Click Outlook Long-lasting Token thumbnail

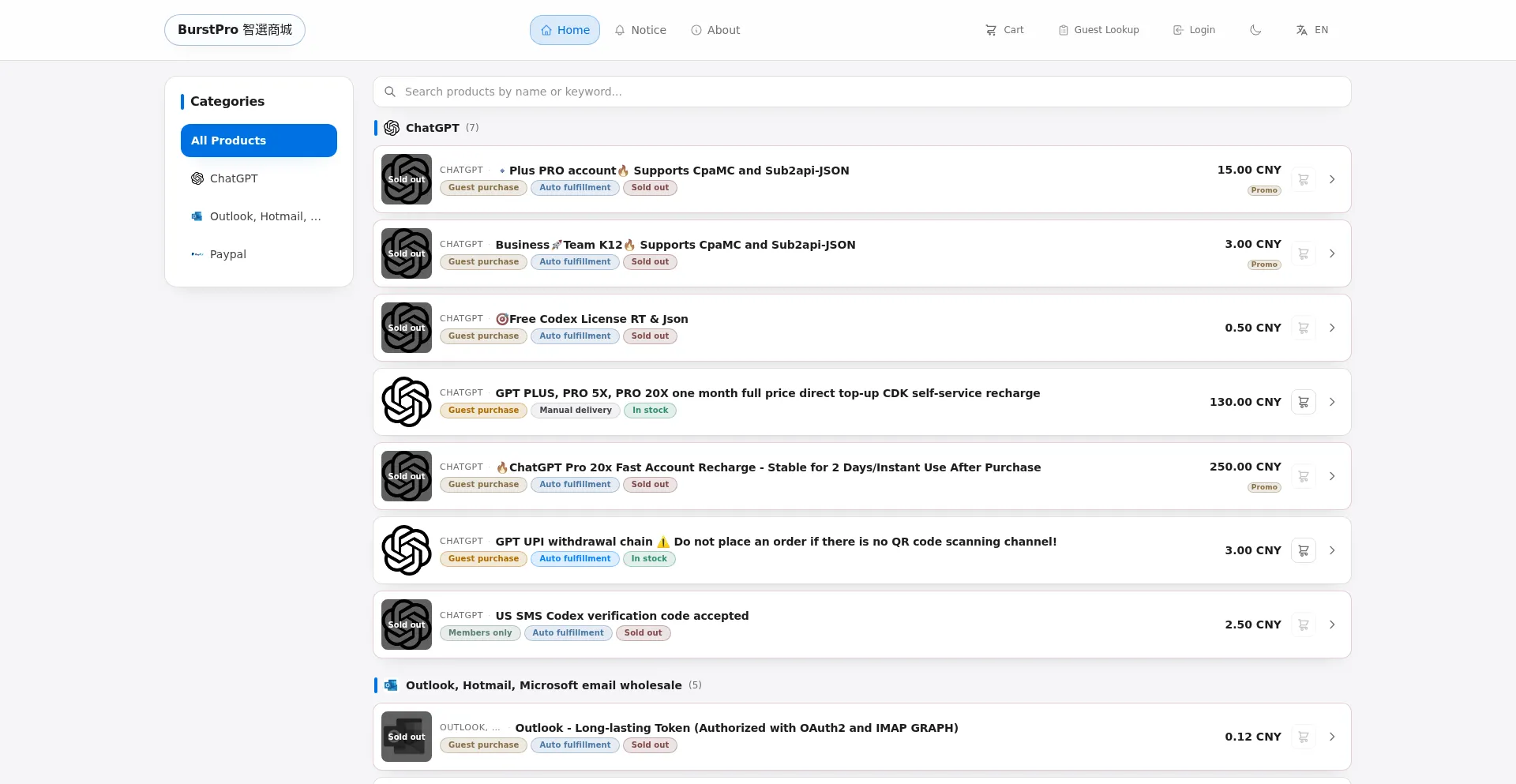click(x=407, y=737)
